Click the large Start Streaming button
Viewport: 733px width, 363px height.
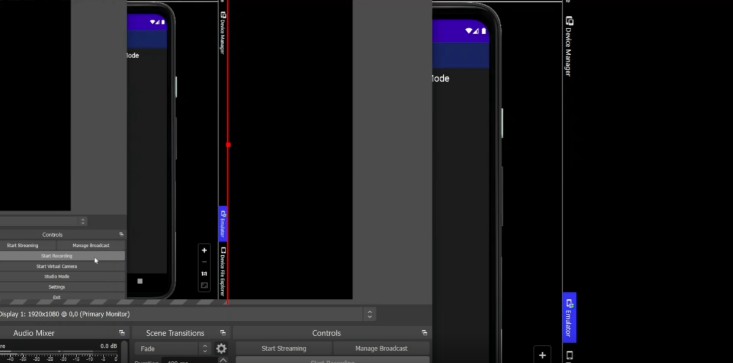284,349
